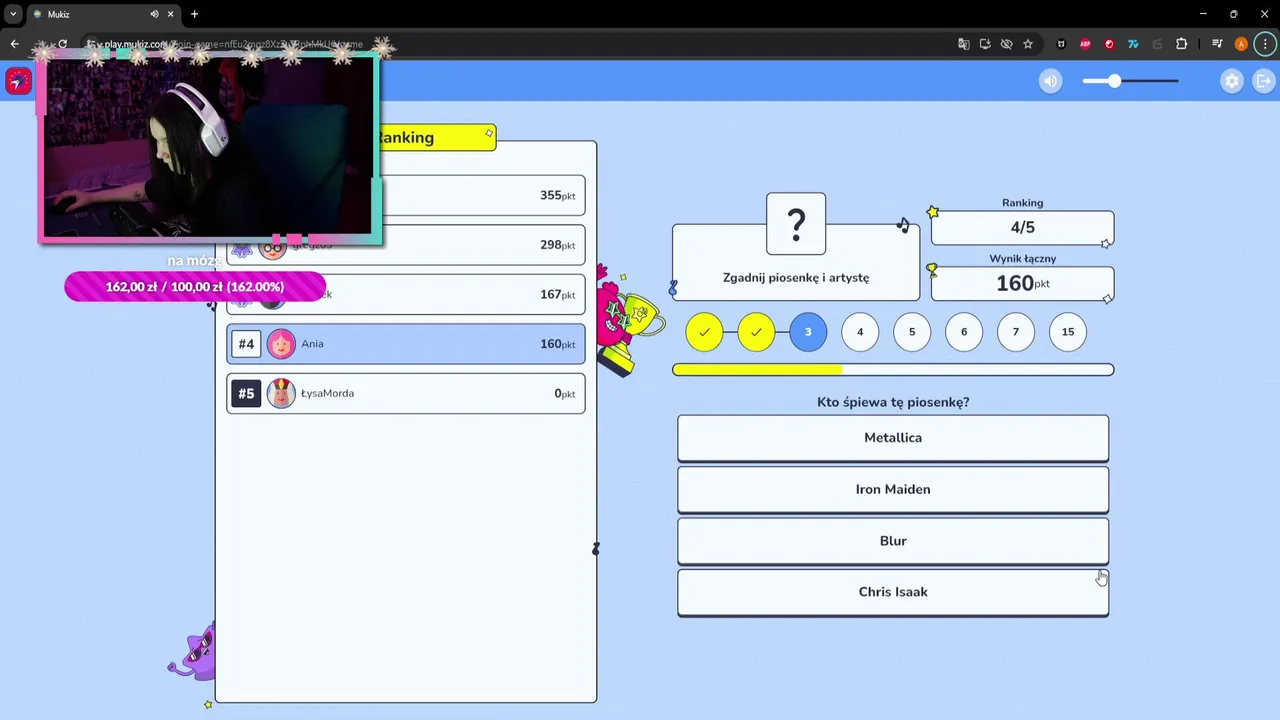Click Ania's pink avatar
The width and height of the screenshot is (1280, 720).
pyautogui.click(x=281, y=344)
